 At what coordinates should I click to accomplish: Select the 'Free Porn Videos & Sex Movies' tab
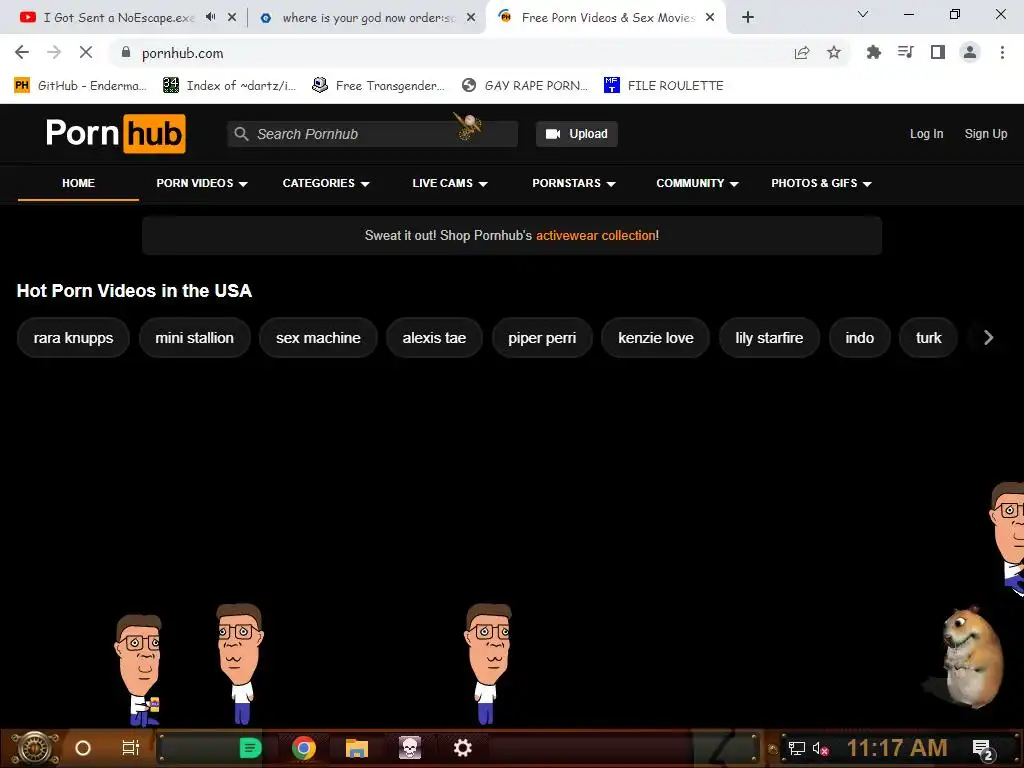(x=607, y=18)
